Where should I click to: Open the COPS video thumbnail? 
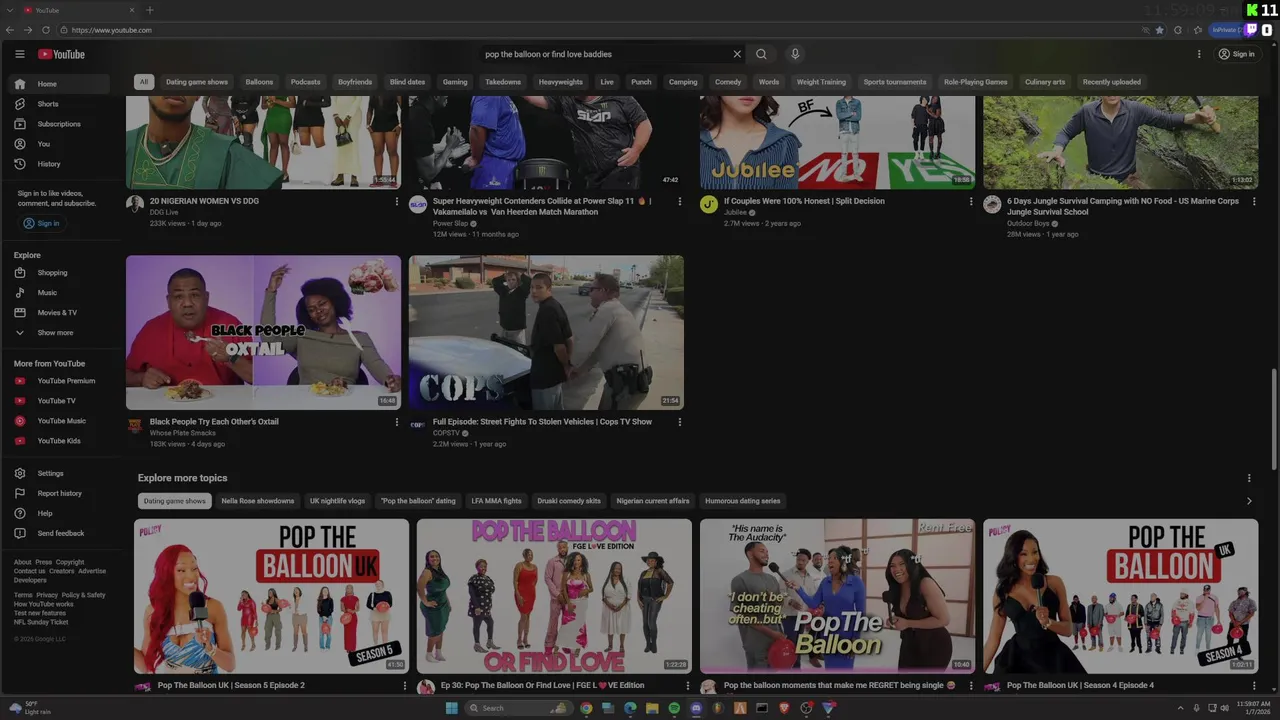coord(546,332)
